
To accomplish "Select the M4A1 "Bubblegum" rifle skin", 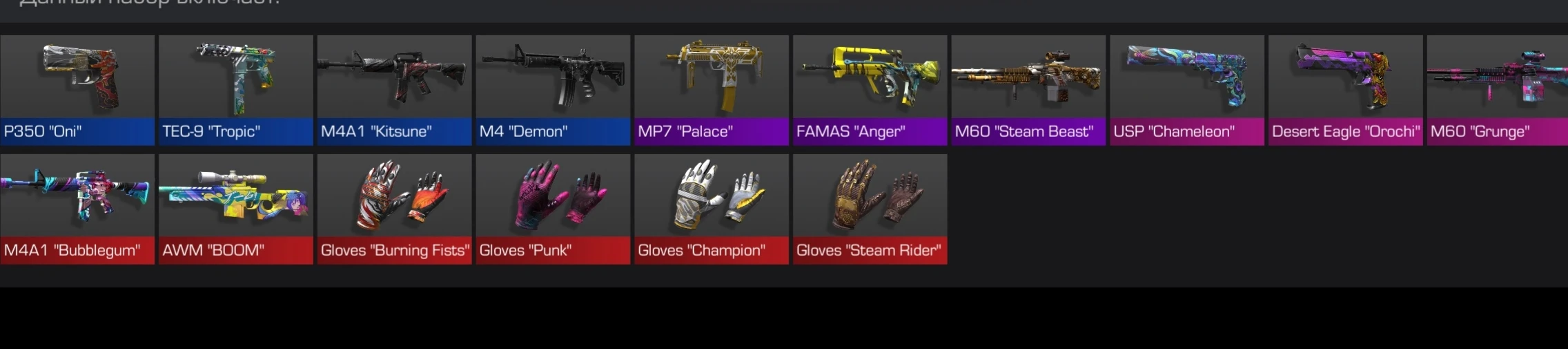I will pyautogui.click(x=77, y=209).
